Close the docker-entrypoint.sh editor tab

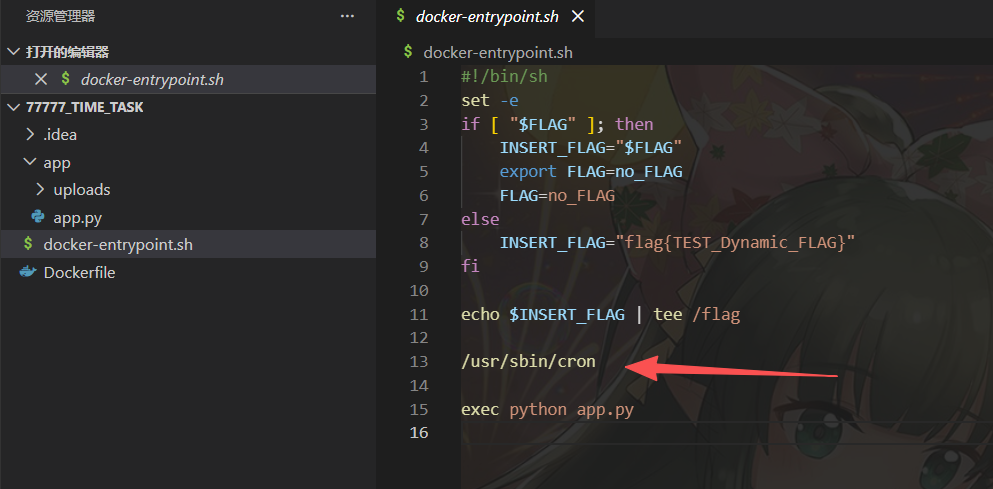577,16
